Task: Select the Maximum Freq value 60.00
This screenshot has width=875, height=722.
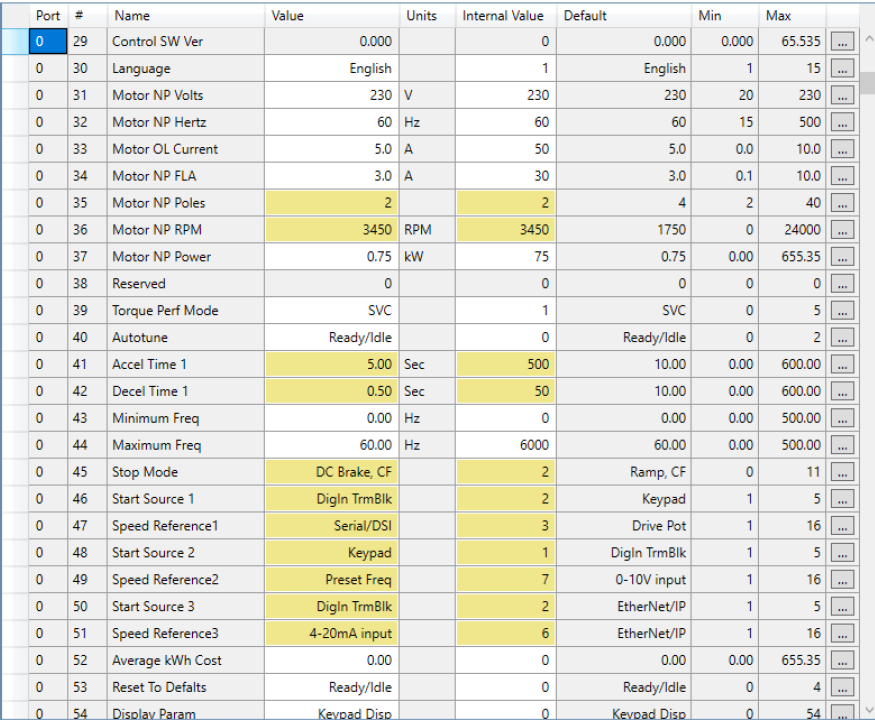Action: tap(331, 445)
